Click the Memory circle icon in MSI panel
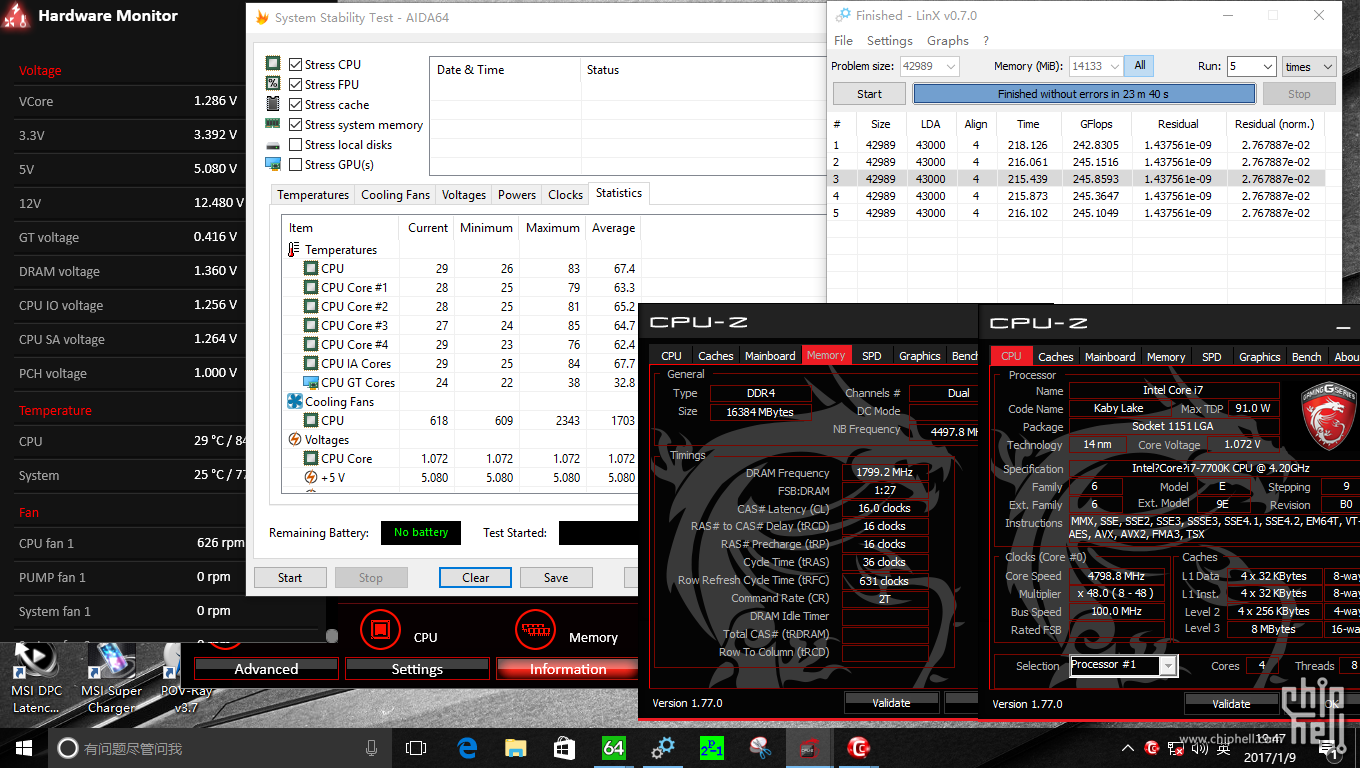Viewport: 1360px width, 768px height. pos(536,630)
